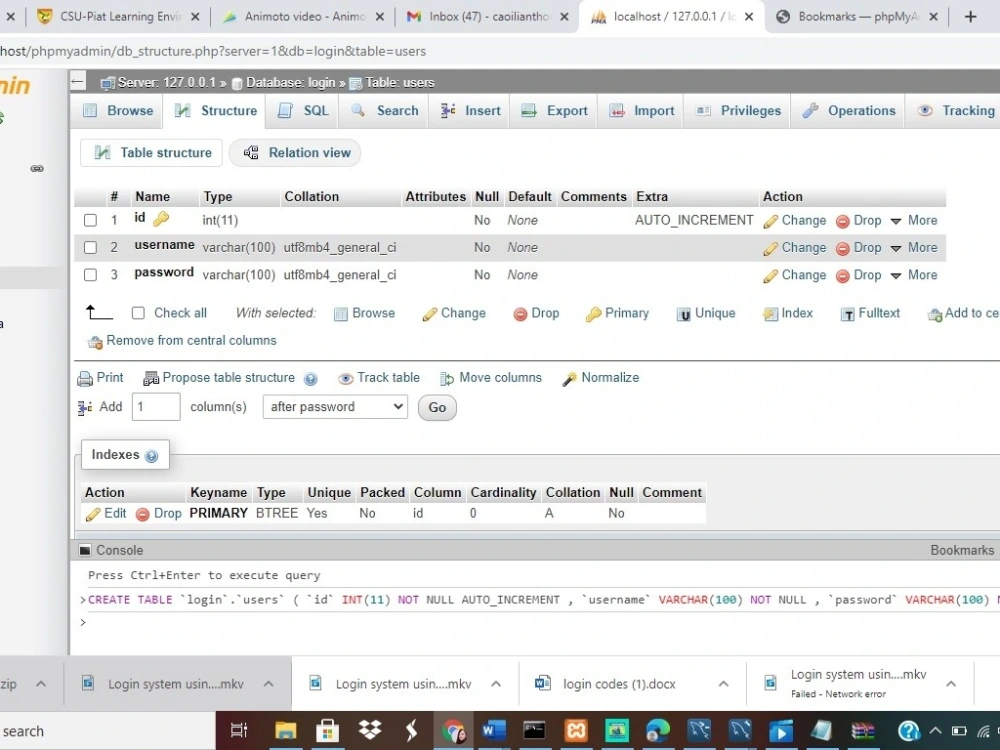Click Bookmarks in the console bar
The width and height of the screenshot is (1000, 750).
[962, 550]
